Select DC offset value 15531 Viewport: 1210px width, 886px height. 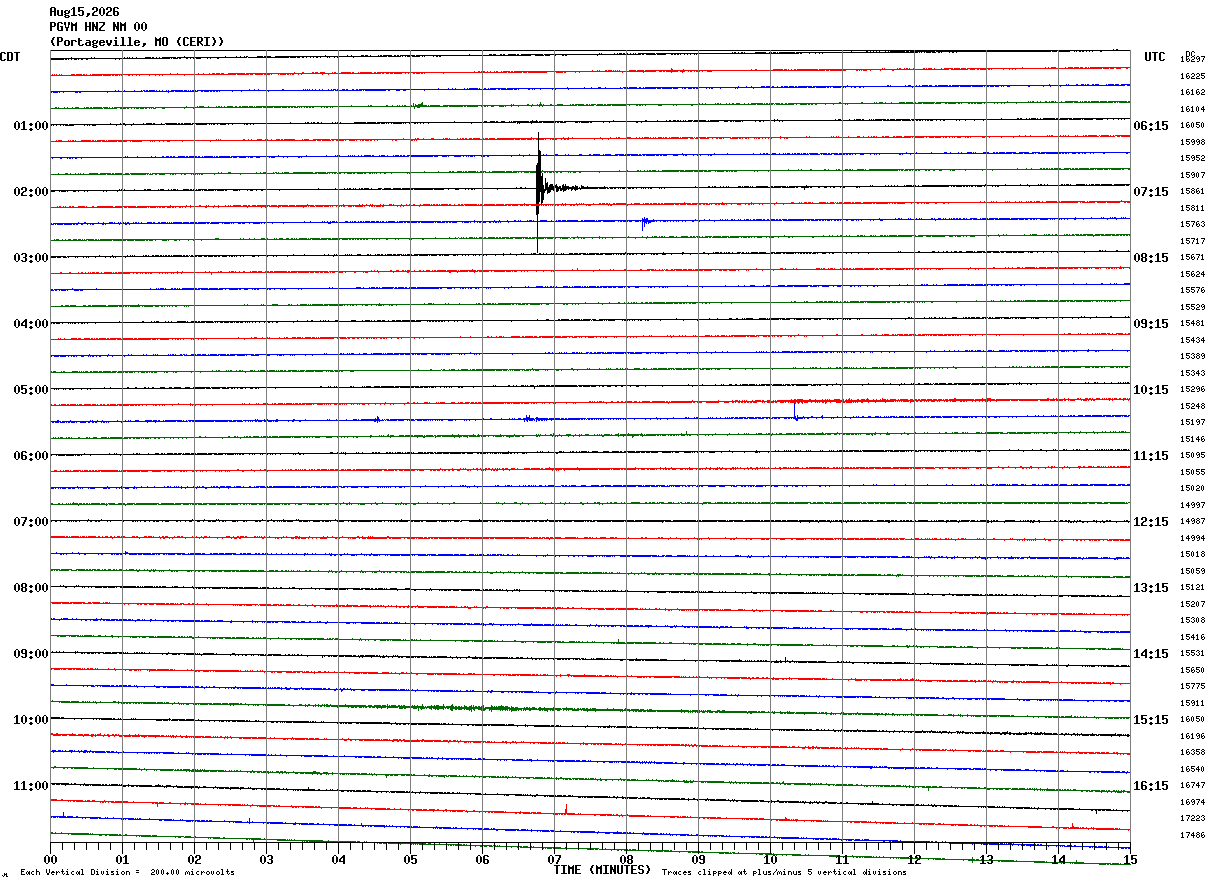(1192, 653)
